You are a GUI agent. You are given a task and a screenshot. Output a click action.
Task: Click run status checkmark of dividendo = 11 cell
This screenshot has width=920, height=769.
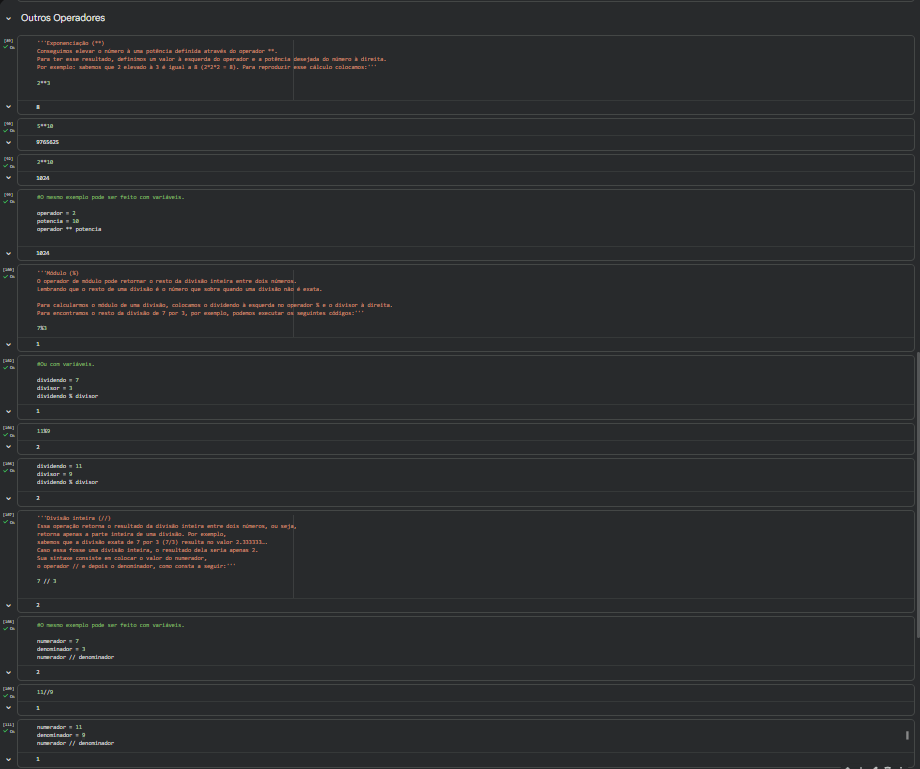point(6,470)
